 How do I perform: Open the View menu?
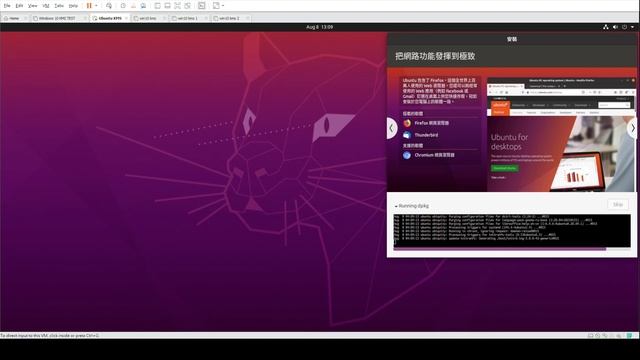pos(33,6)
